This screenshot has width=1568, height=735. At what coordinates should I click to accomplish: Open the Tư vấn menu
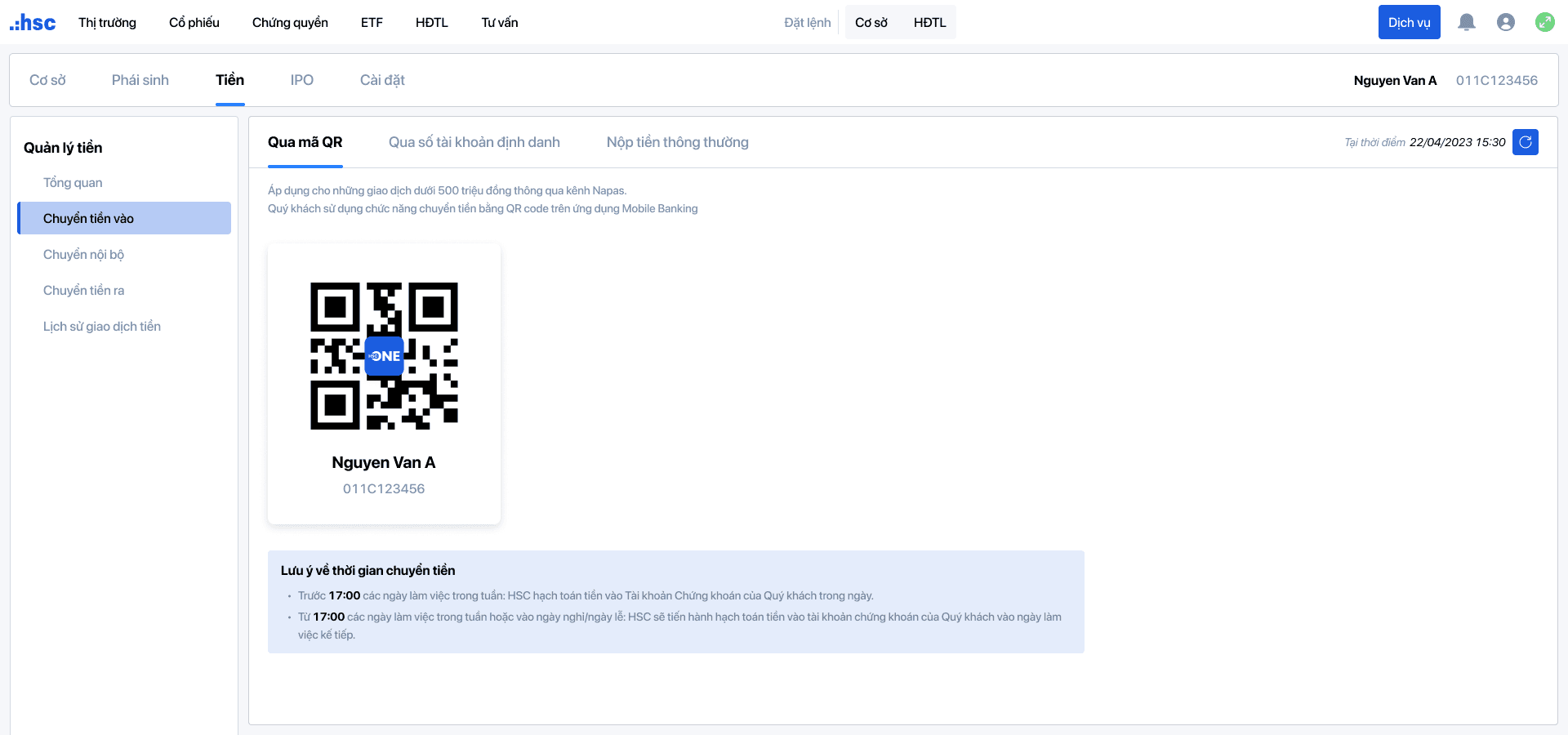[x=500, y=23]
